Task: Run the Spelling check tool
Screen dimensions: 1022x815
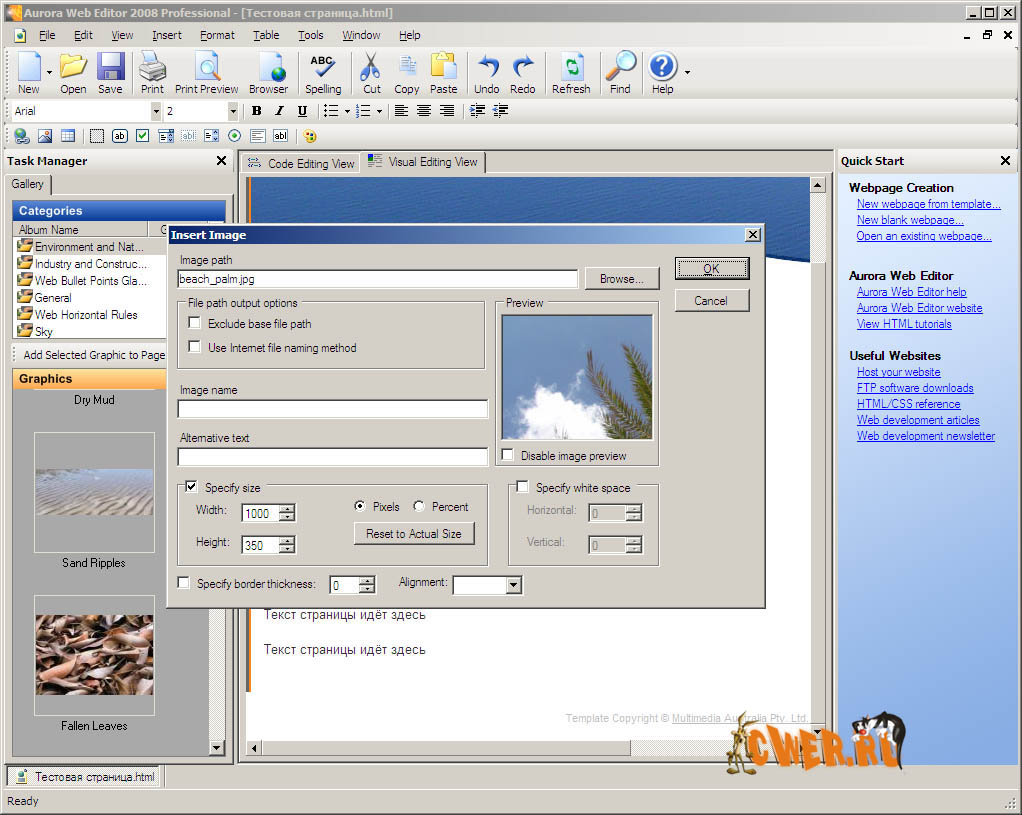Action: coord(323,72)
